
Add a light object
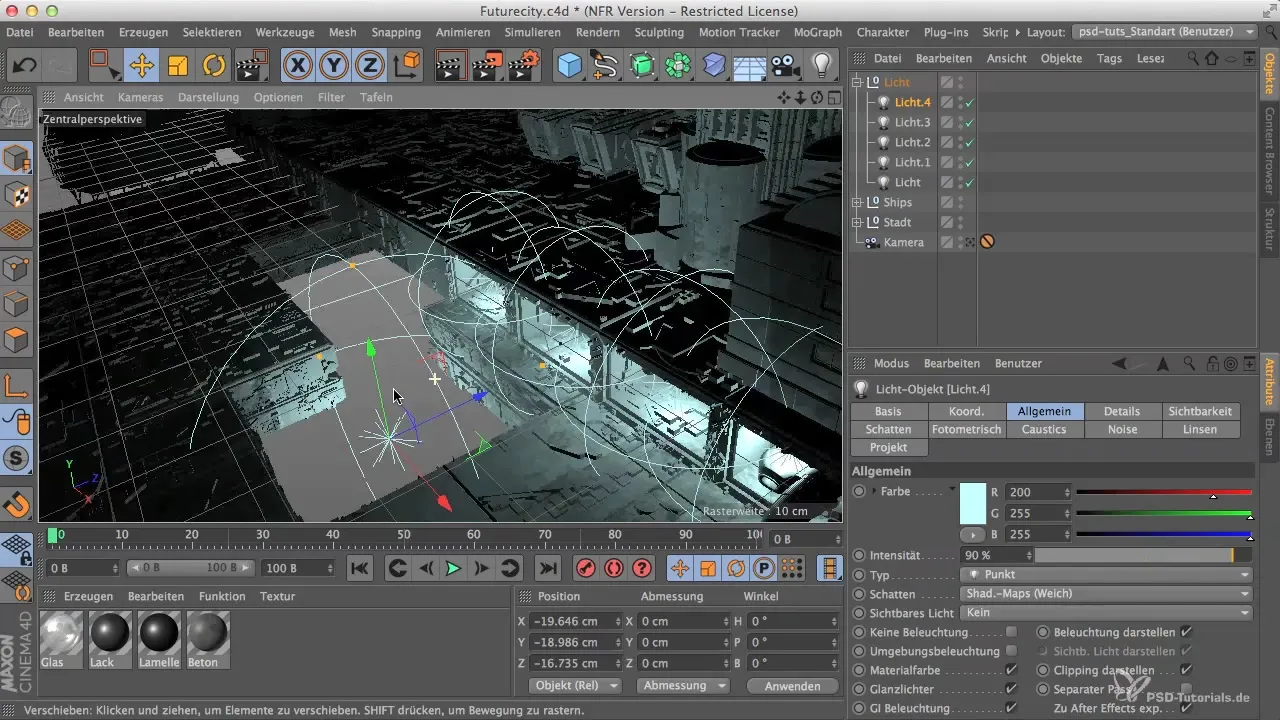822,66
